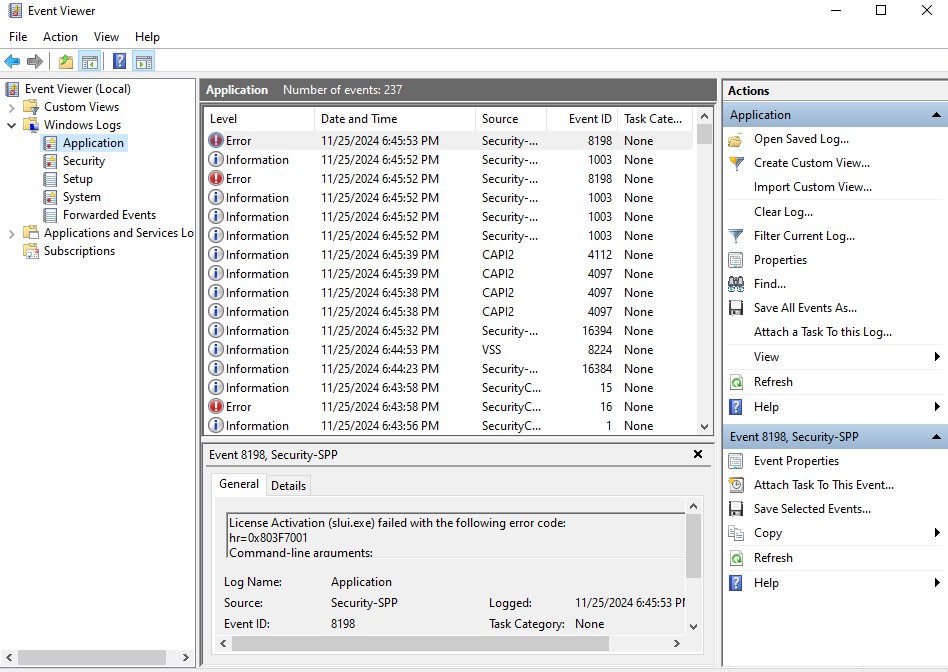Select the Security log in tree
Screen dimensions: 948x672
coord(83,161)
